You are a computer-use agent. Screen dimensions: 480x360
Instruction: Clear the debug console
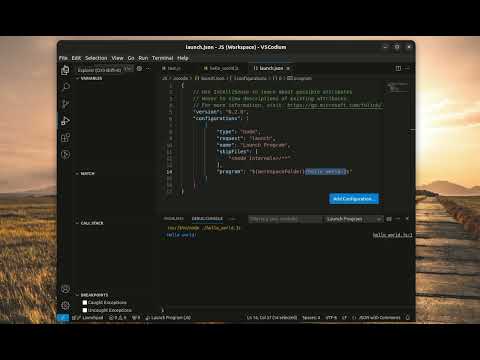point(389,219)
